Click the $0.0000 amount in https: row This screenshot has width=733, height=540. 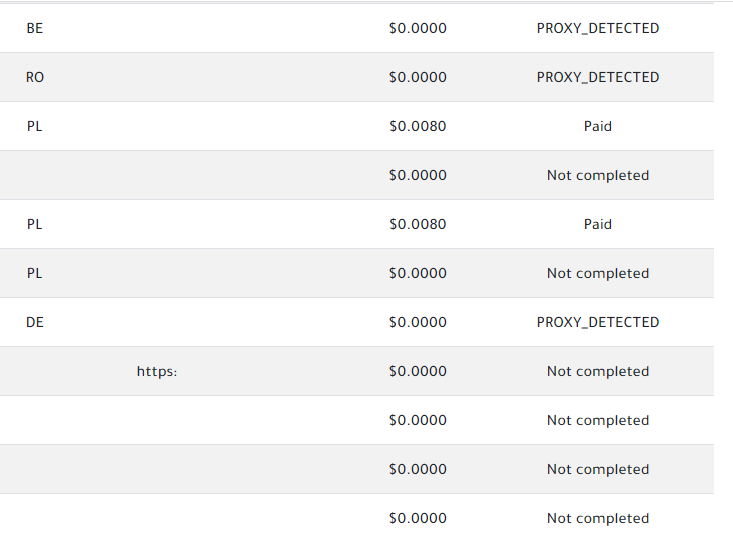[x=418, y=371]
